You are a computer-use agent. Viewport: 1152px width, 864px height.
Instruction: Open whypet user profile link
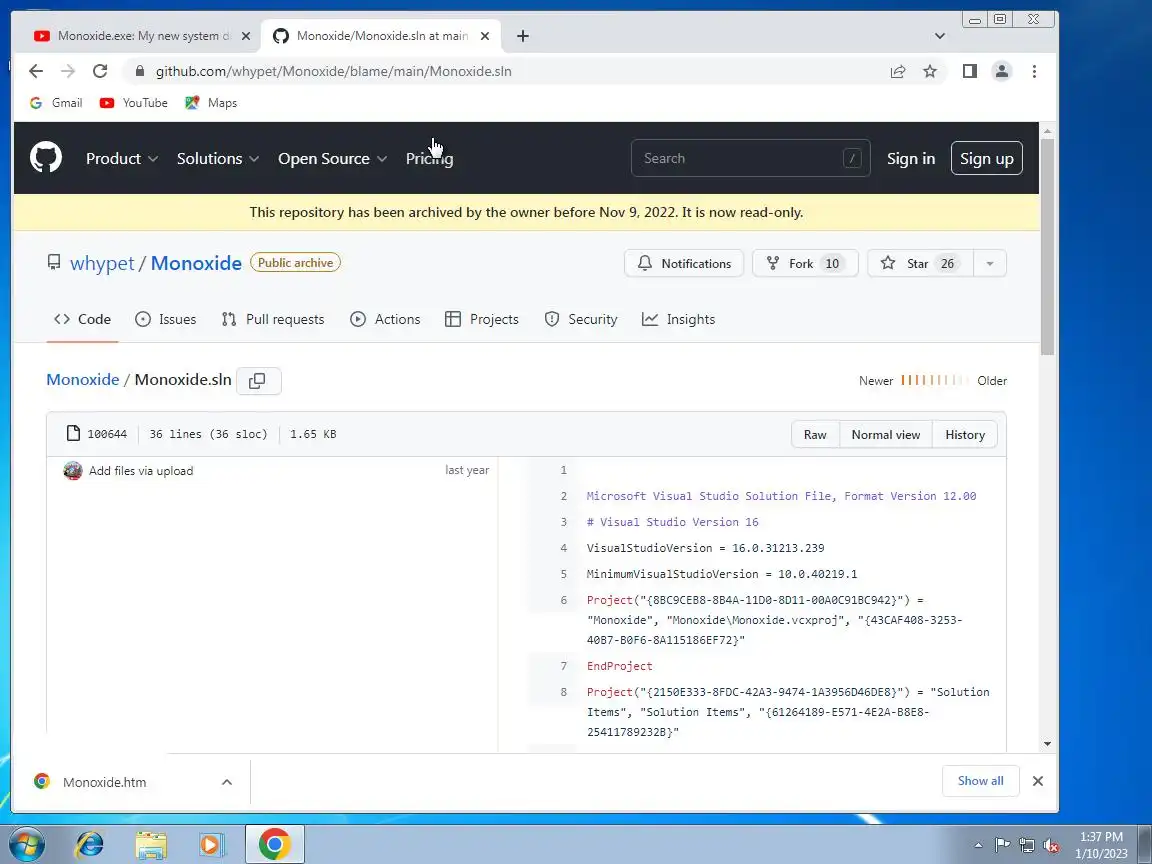click(x=102, y=263)
